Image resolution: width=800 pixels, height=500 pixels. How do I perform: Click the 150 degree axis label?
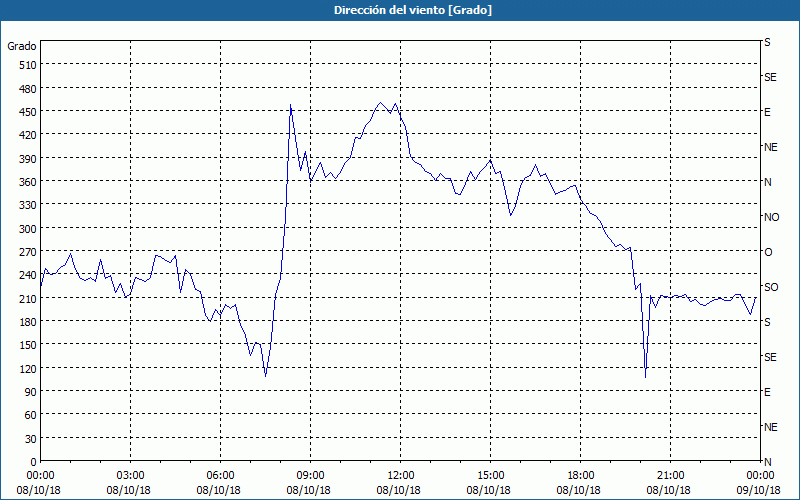click(28, 345)
